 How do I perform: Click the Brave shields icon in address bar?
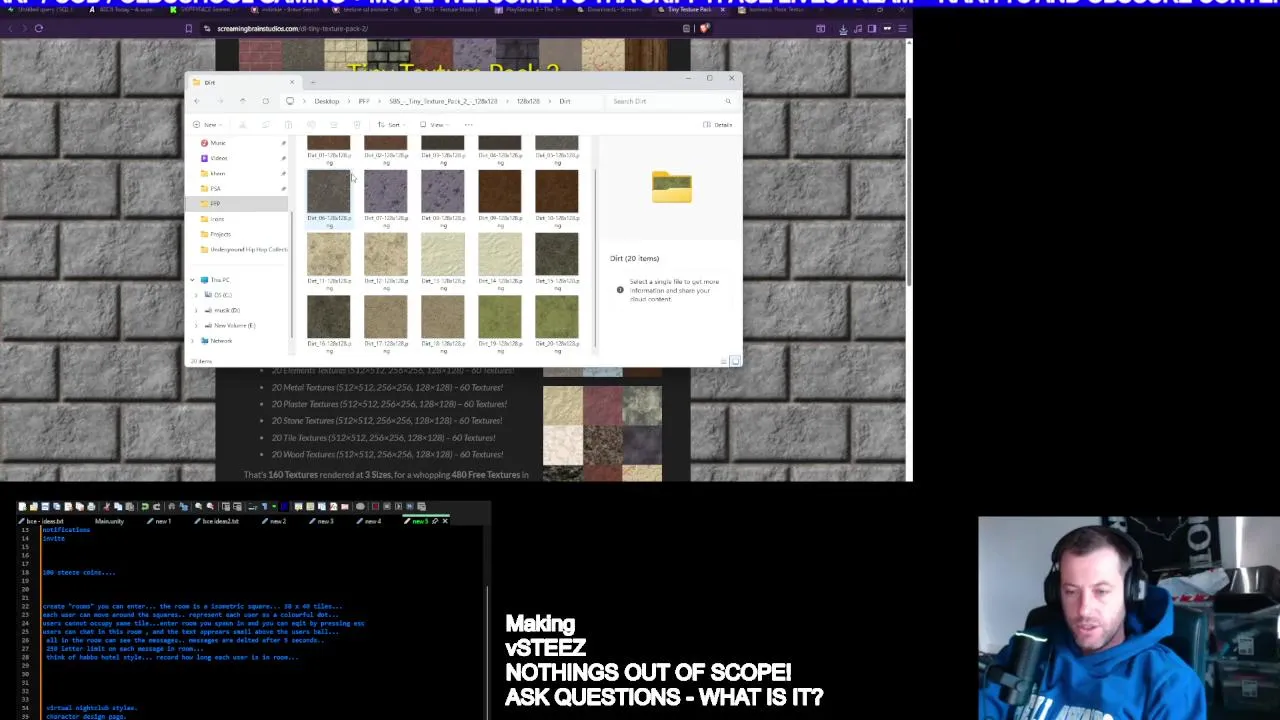click(705, 28)
